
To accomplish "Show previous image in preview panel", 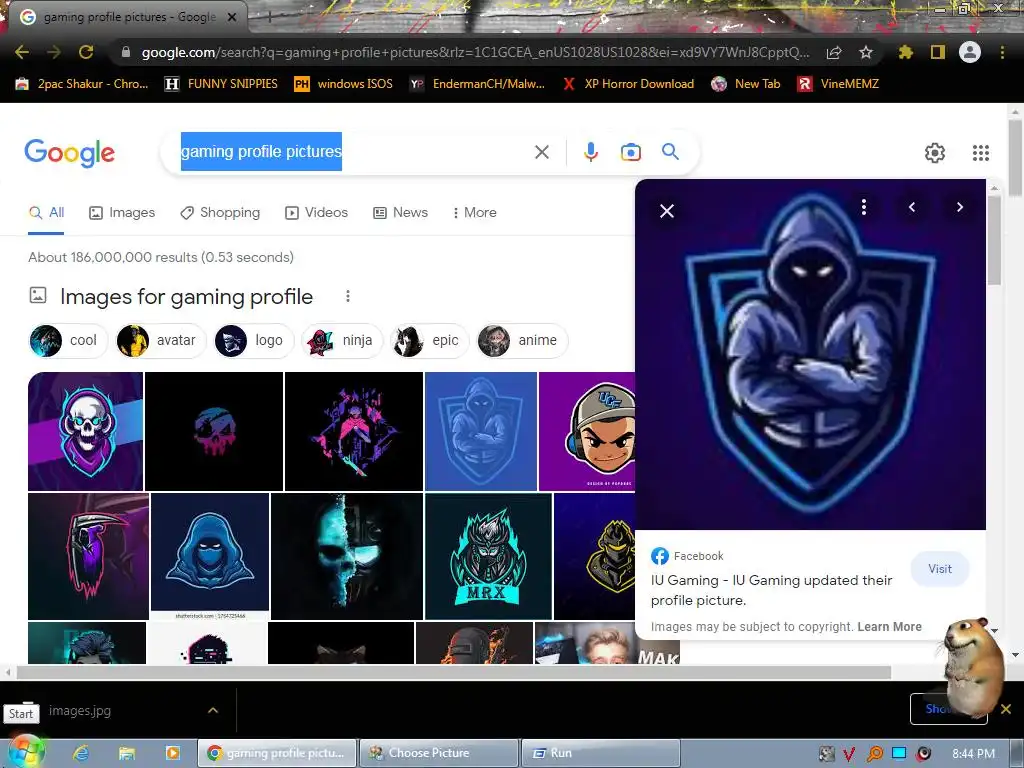I will [912, 207].
